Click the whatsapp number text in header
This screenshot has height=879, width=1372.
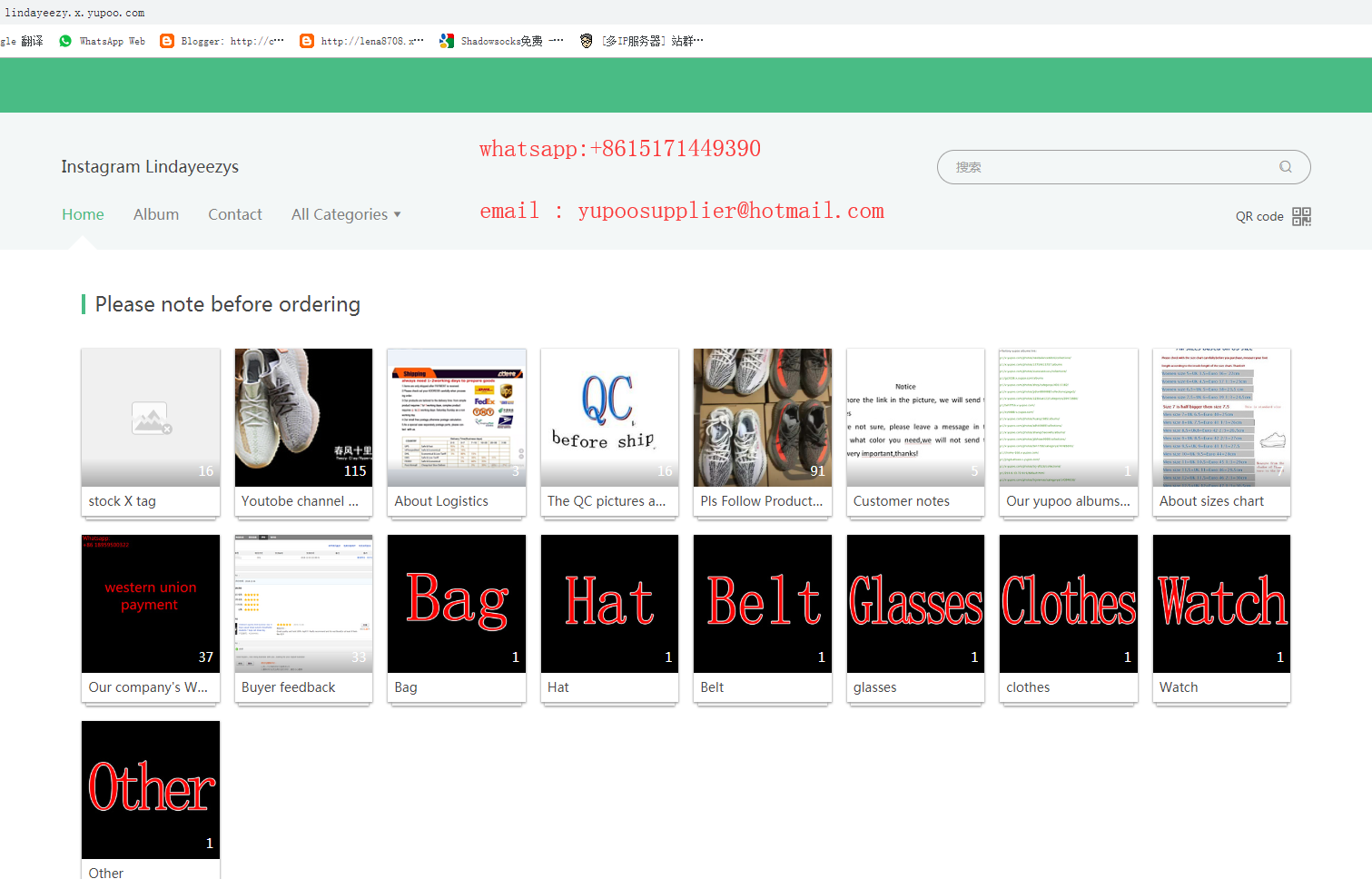[x=620, y=149]
